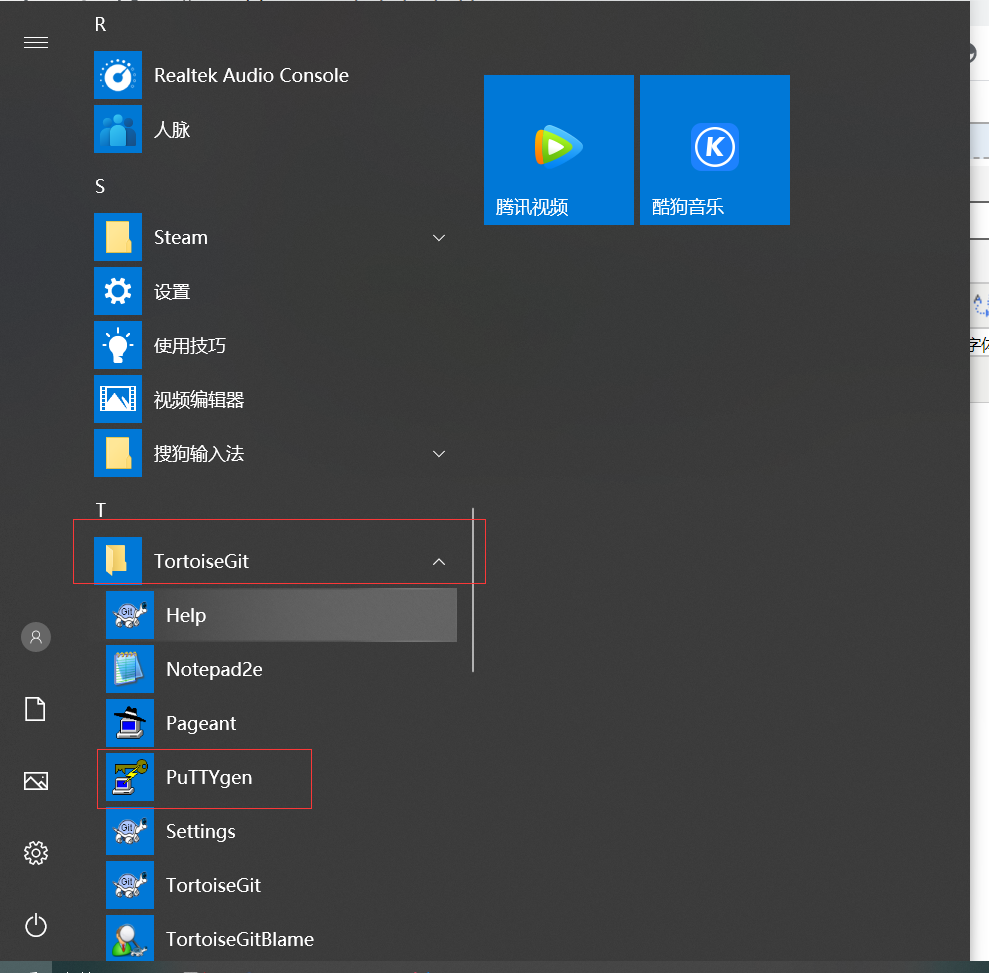Open the hamburger menu at top left

point(36,42)
